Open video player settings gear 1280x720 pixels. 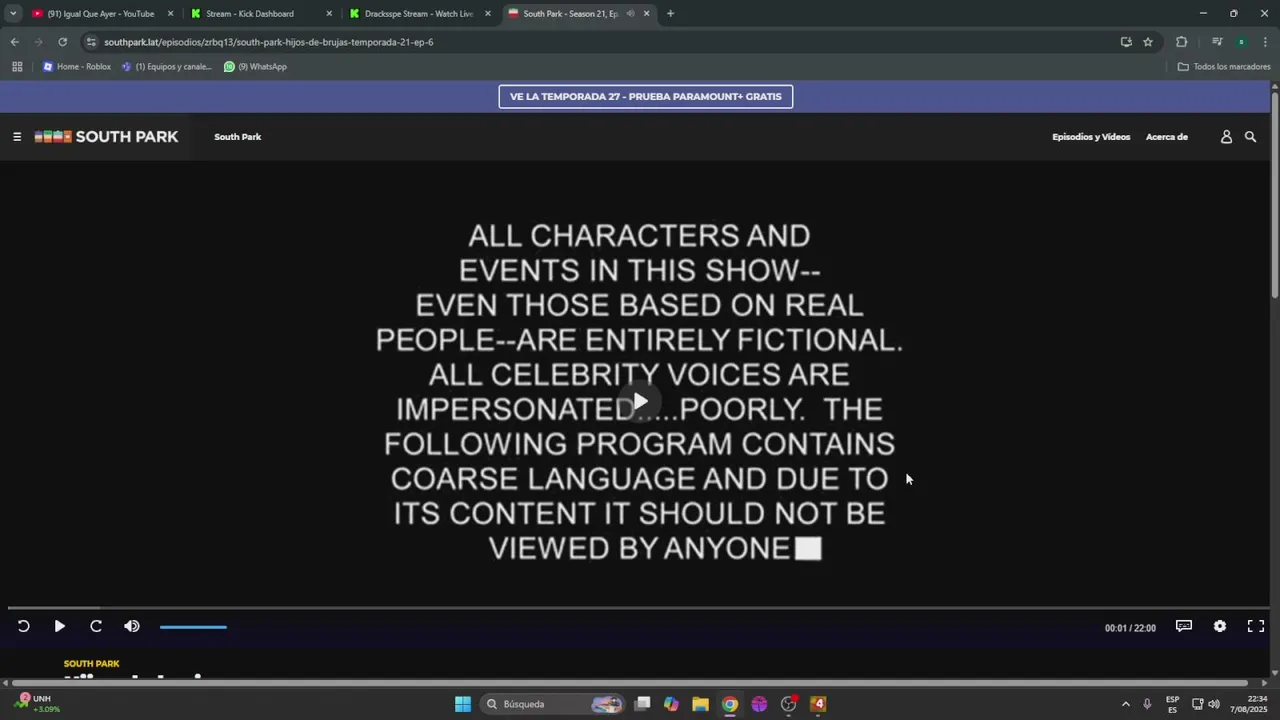pos(1220,626)
